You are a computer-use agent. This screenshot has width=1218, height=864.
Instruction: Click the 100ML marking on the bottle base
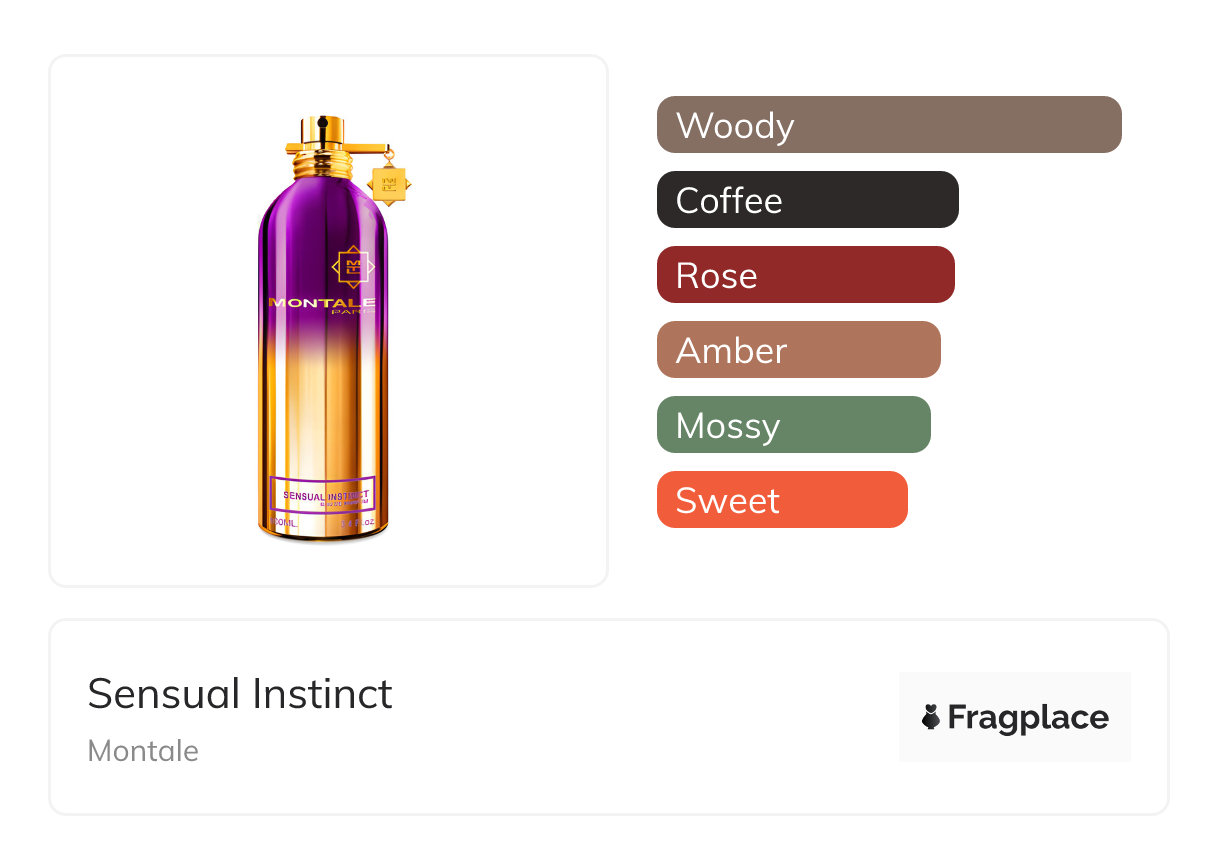point(286,523)
